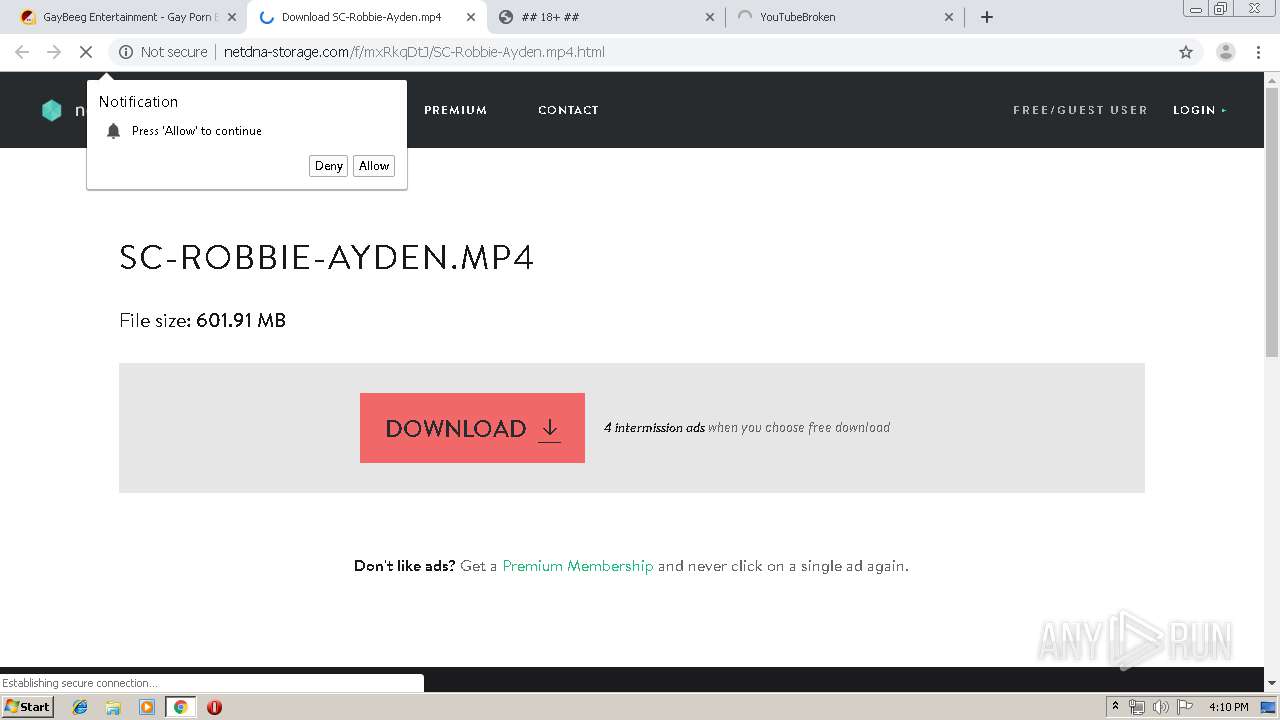Go back to the previous page
This screenshot has width=1280, height=720.
(x=22, y=52)
